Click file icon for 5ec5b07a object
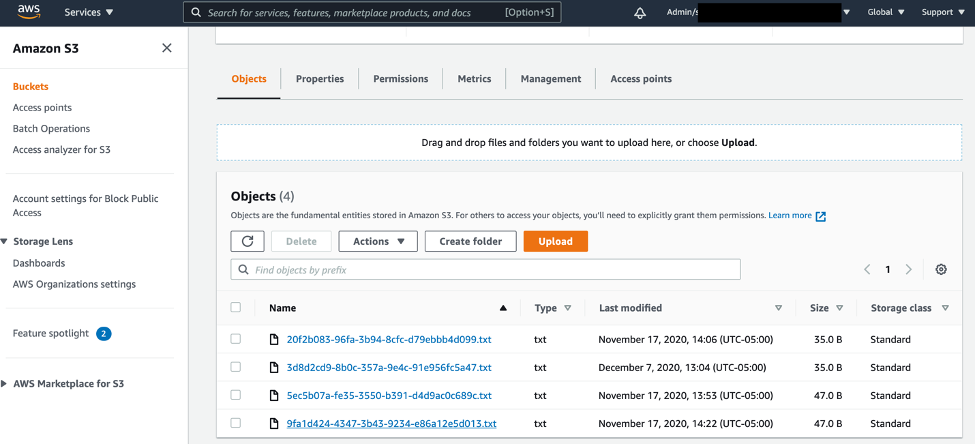 (274, 396)
